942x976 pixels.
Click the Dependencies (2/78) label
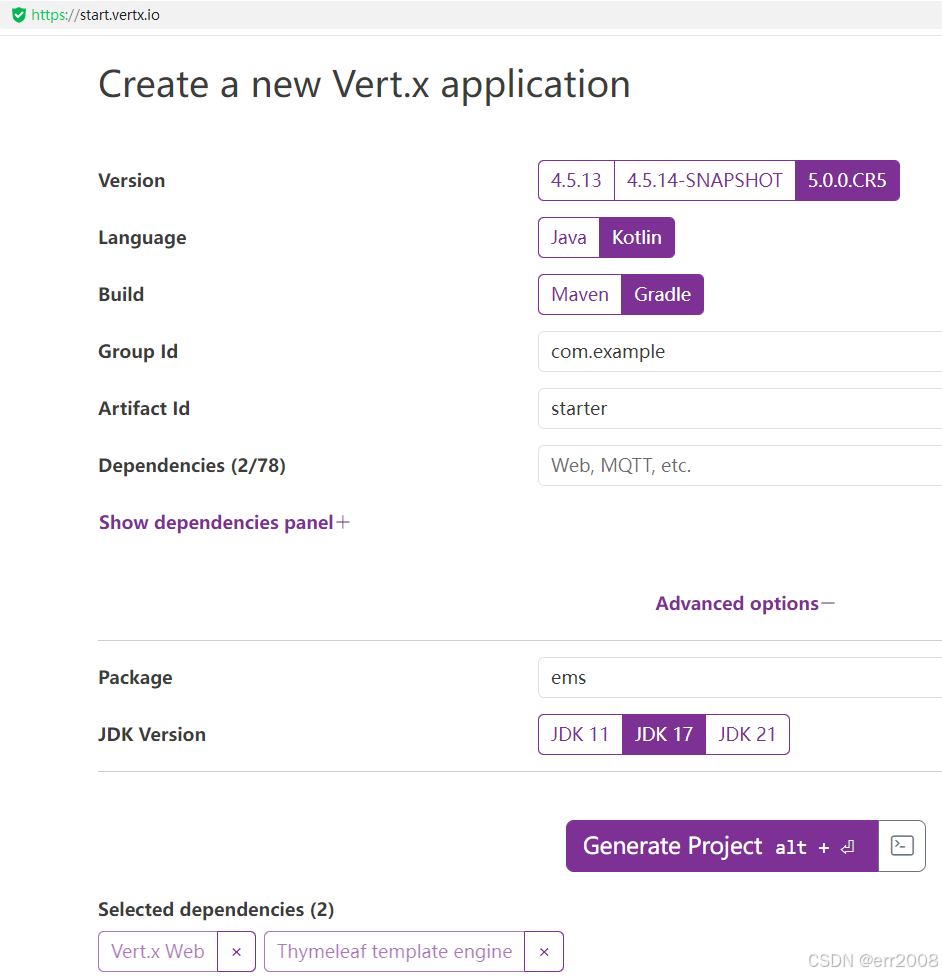pyautogui.click(x=192, y=466)
